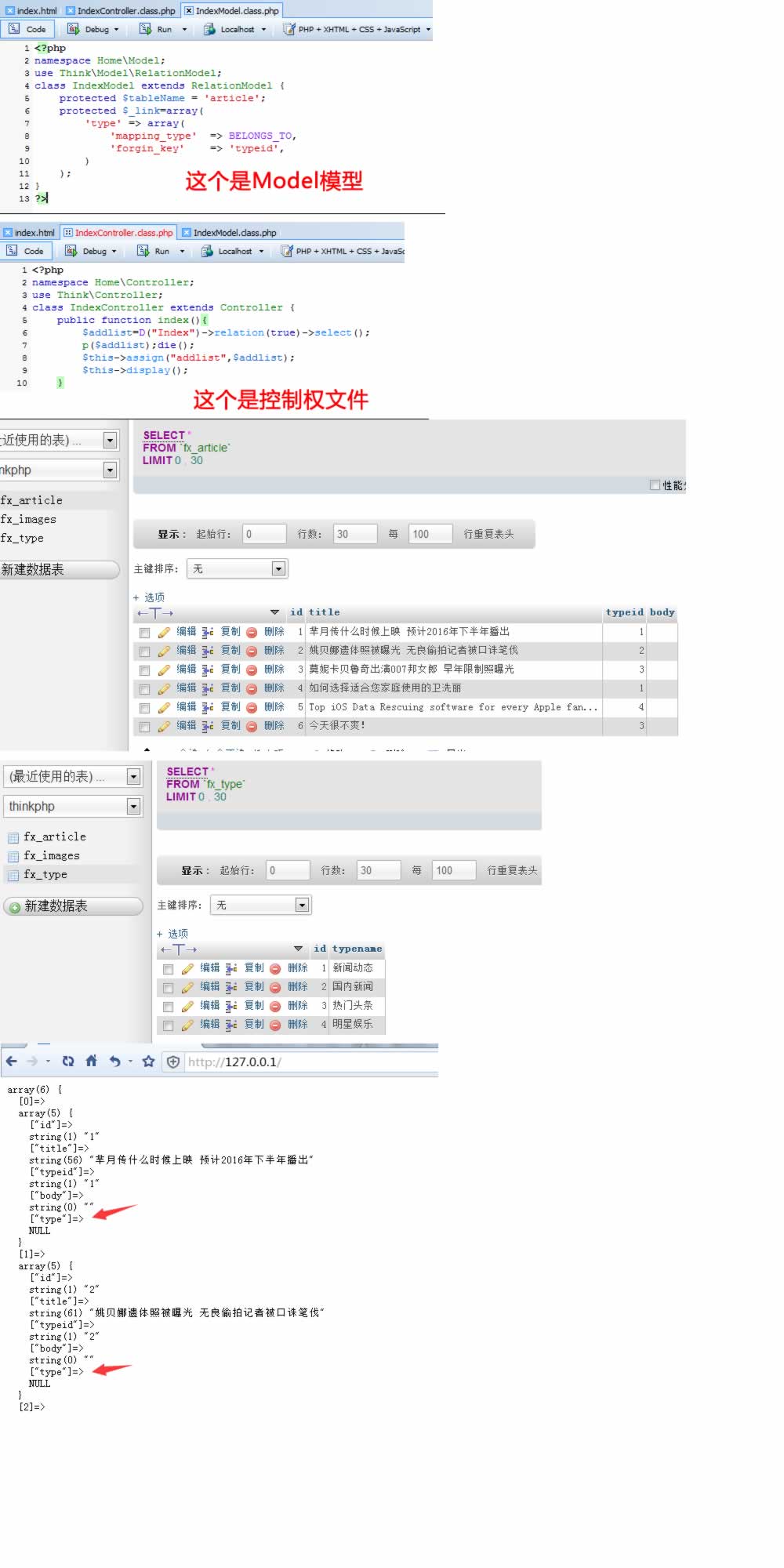Select checkbox for fx_type row 4
784x1568 pixels.
pyautogui.click(x=168, y=1025)
